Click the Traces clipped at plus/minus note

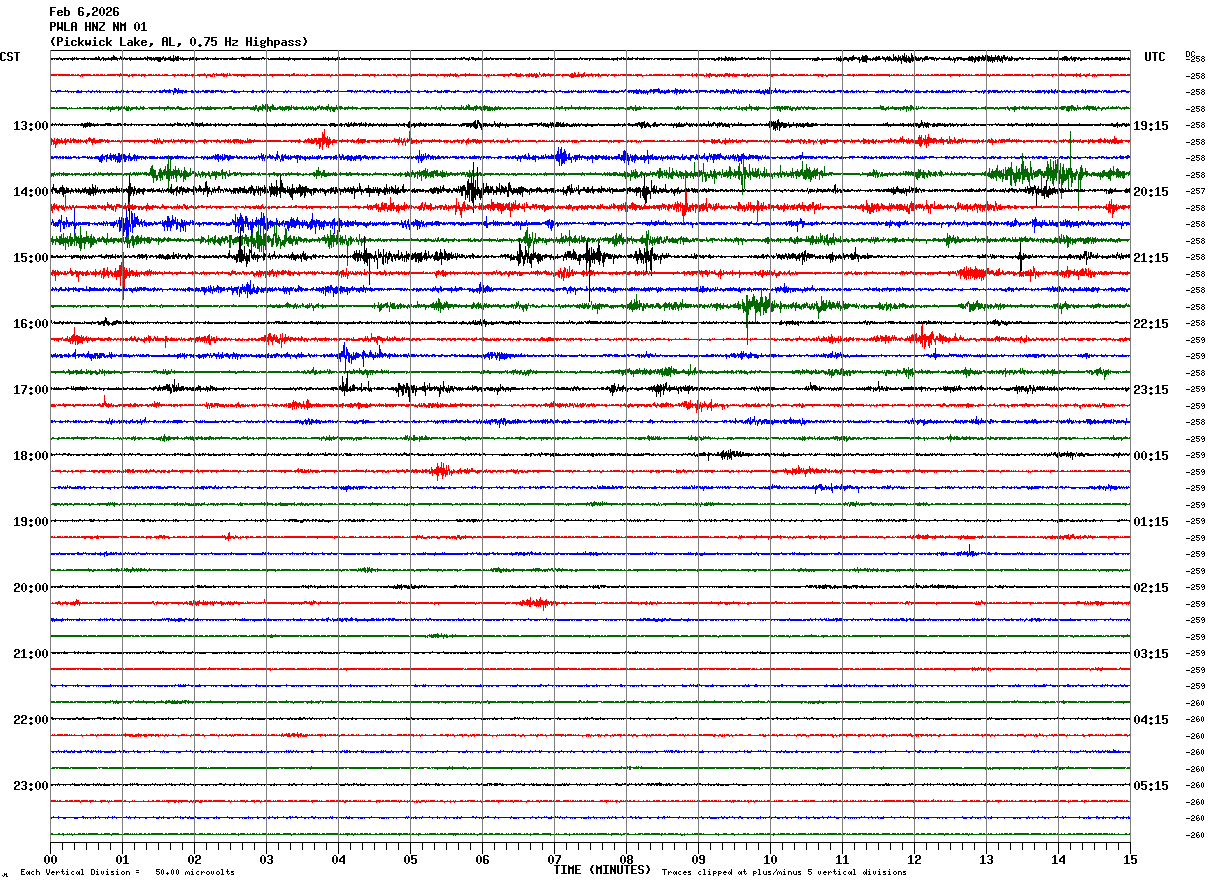click(784, 873)
